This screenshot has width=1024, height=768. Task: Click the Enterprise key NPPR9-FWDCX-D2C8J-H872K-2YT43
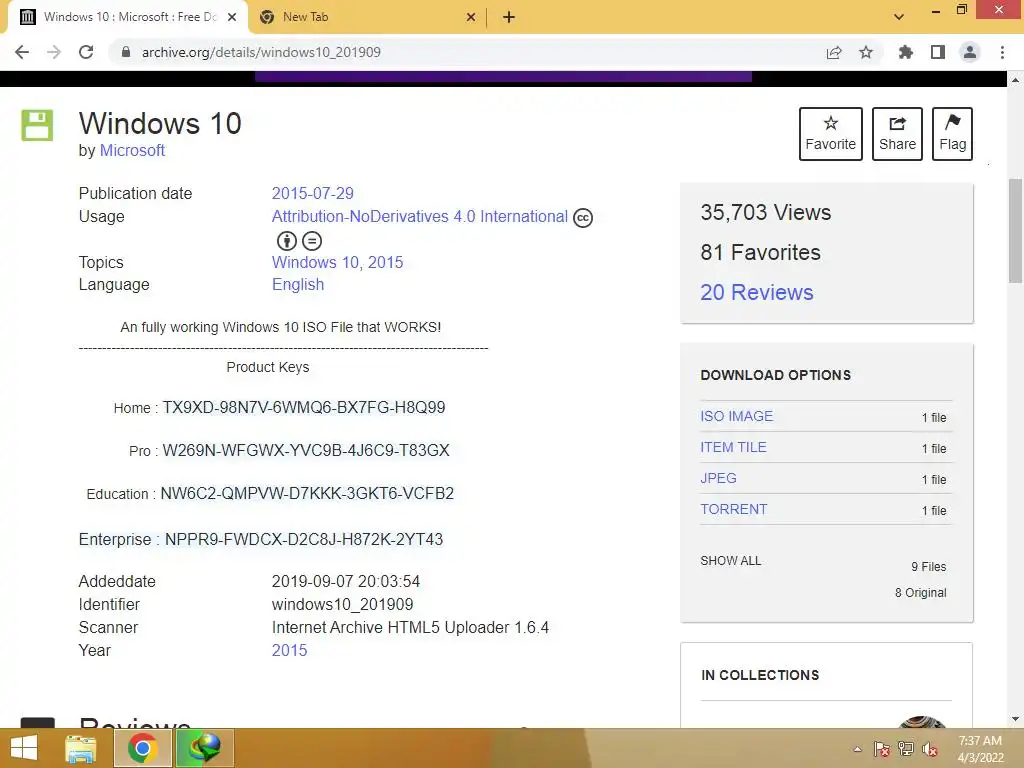click(304, 539)
